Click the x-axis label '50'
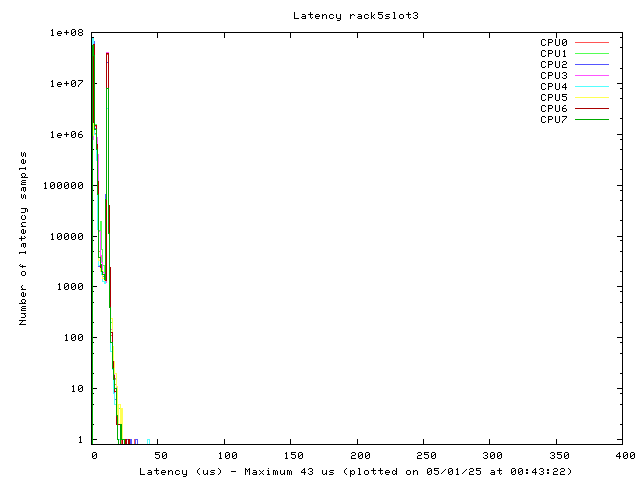 pos(161,456)
